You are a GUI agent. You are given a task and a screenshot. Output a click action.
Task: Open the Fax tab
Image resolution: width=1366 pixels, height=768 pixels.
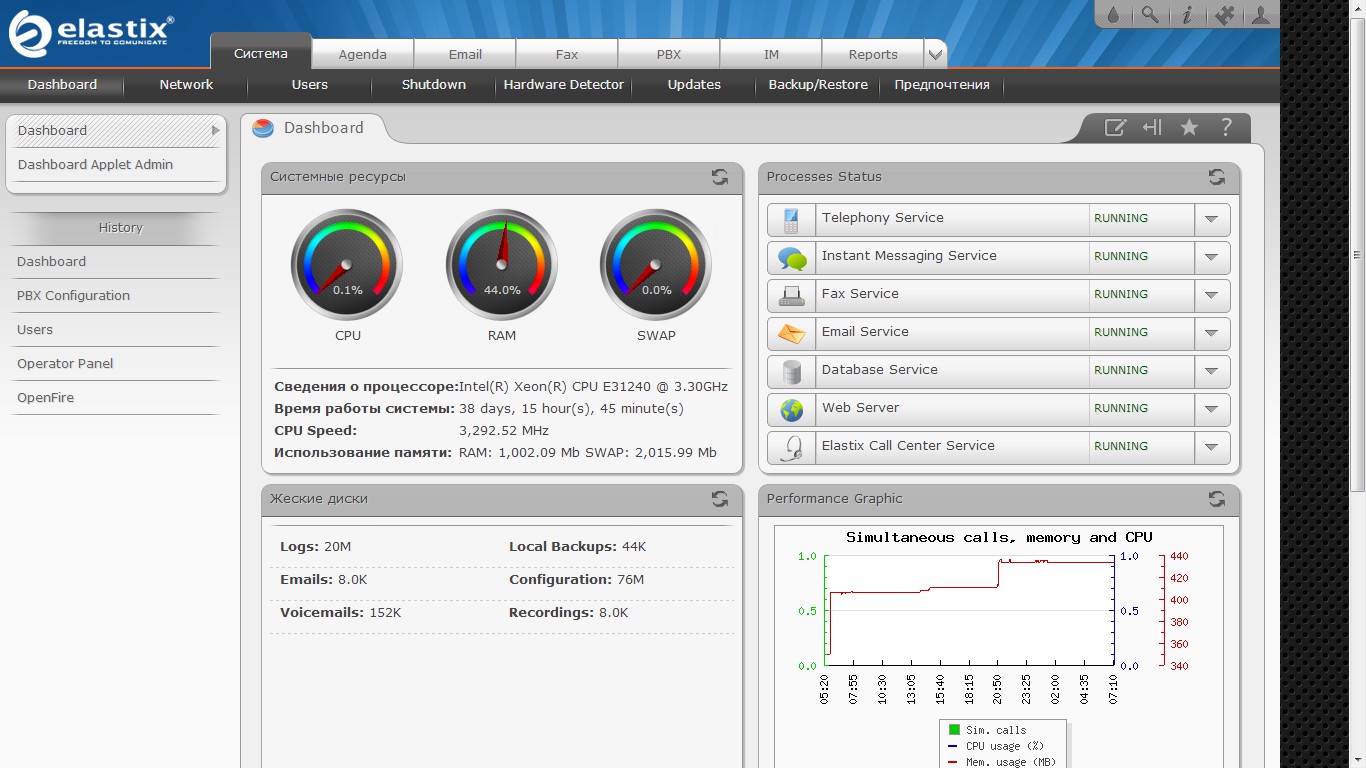tap(567, 55)
